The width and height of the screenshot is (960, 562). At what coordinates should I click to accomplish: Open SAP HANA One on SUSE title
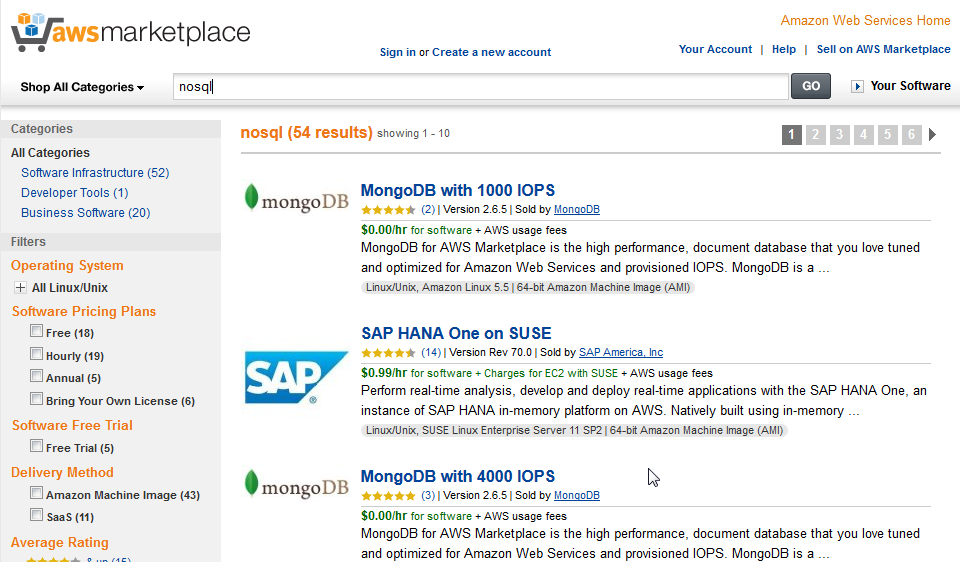tap(456, 333)
